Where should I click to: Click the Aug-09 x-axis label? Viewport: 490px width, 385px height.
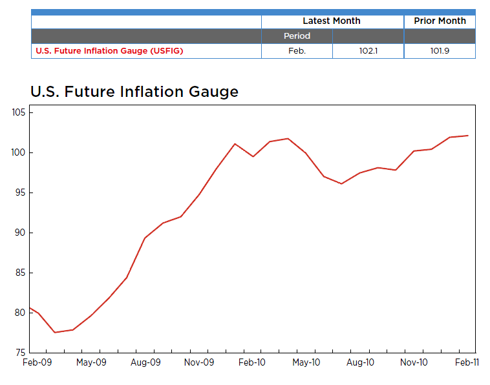click(145, 362)
